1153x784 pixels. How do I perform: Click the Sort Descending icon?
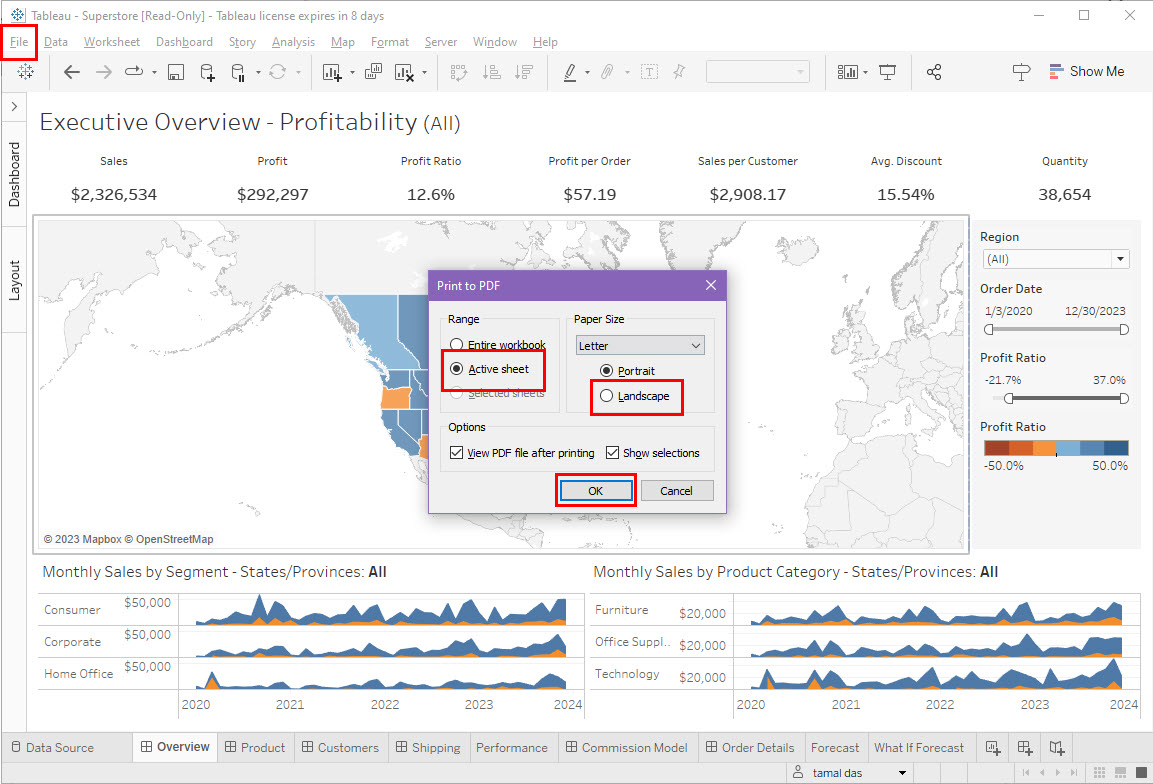click(524, 71)
